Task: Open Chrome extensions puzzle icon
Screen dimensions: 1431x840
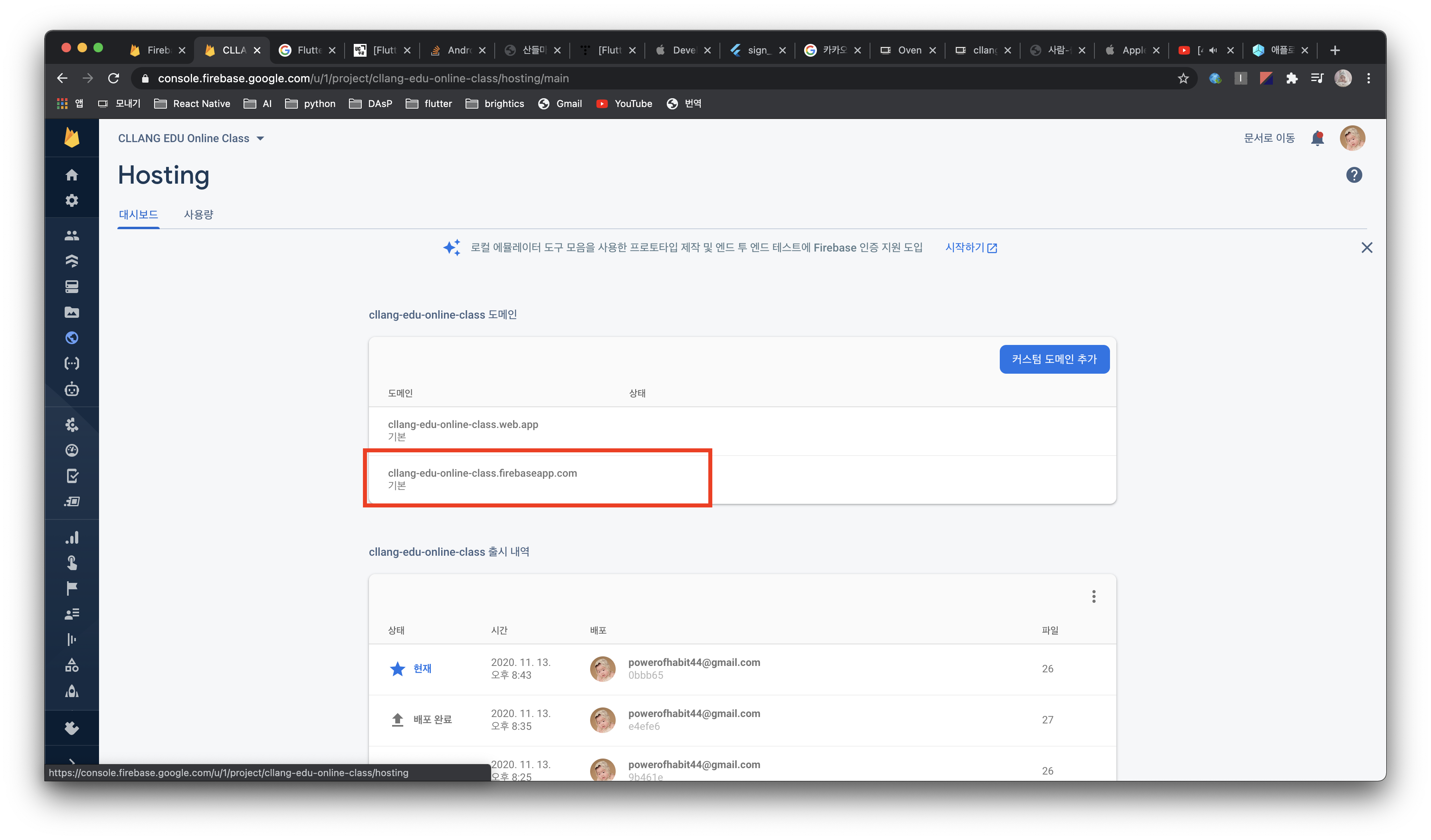Action: click(x=1292, y=78)
